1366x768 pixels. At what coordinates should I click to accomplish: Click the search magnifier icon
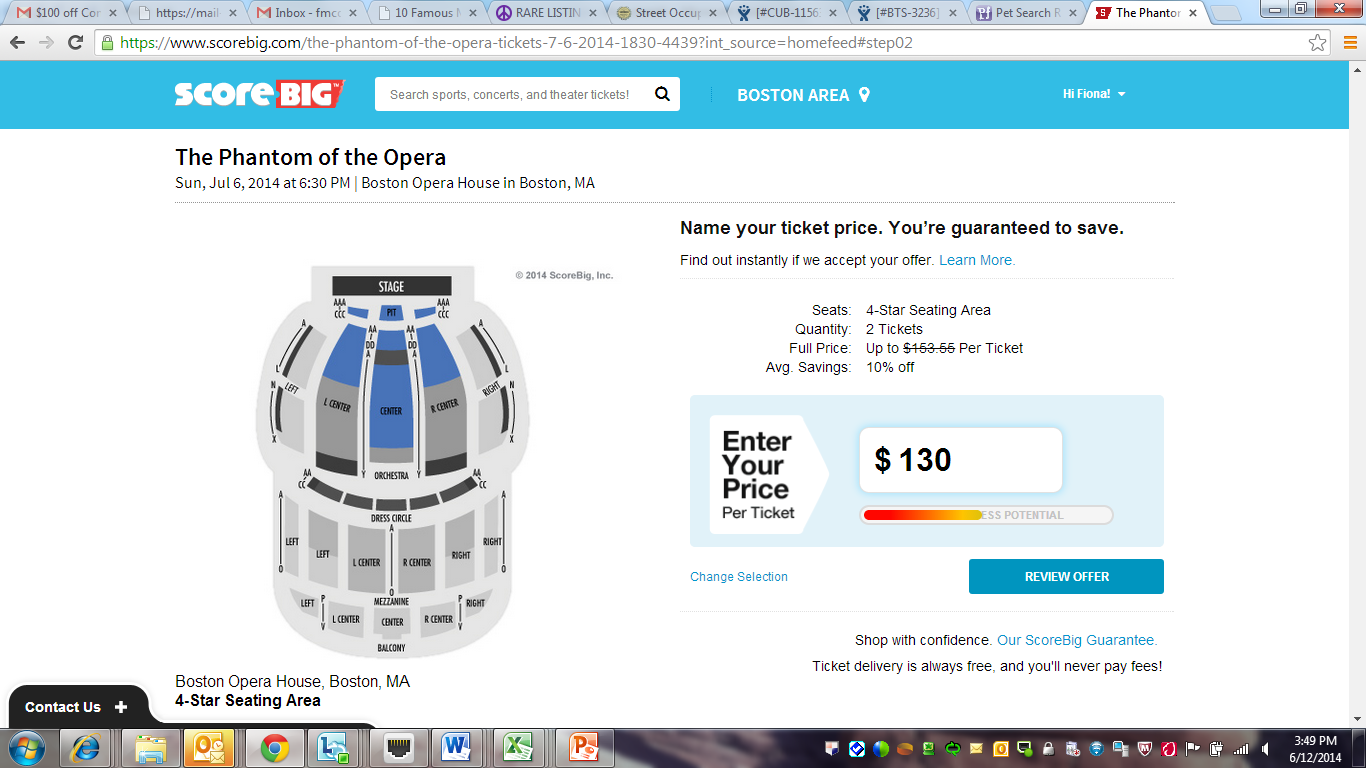click(x=662, y=94)
